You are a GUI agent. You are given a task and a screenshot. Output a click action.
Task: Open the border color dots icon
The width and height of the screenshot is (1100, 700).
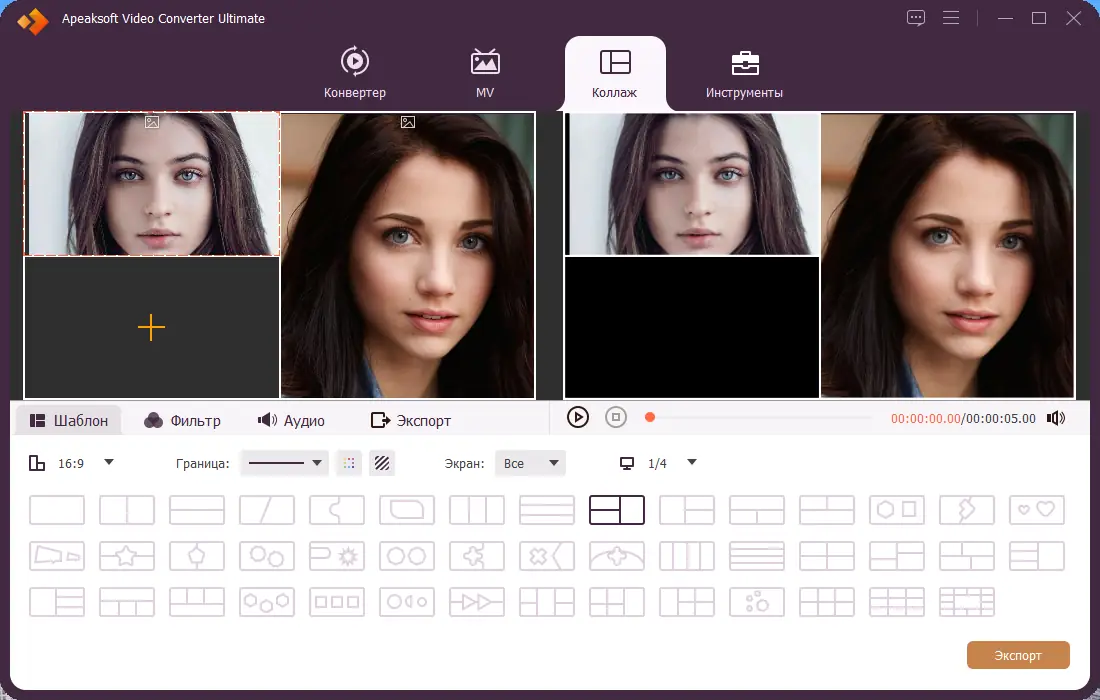point(349,463)
